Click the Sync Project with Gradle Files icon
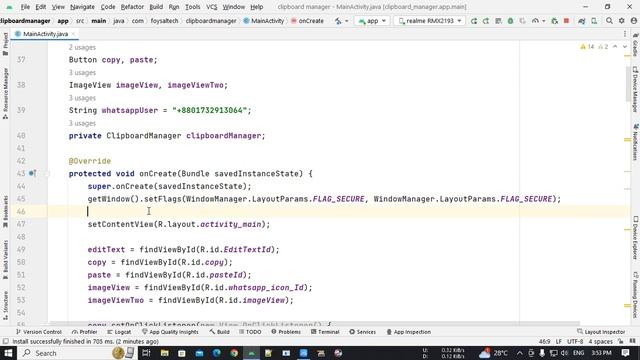Screen dimensions: 640x360 click(x=582, y=21)
